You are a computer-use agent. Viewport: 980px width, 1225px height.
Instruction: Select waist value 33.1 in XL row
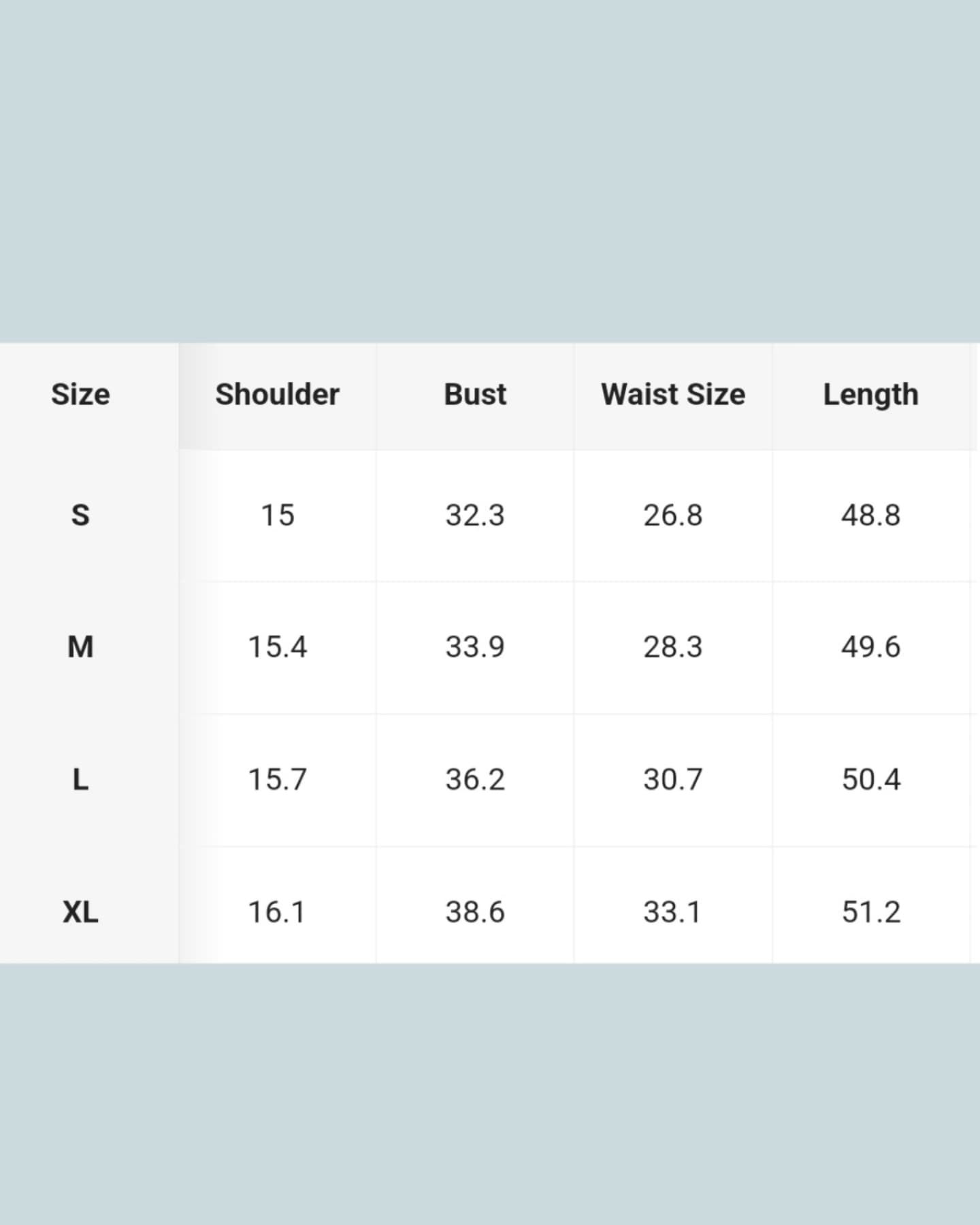click(672, 912)
